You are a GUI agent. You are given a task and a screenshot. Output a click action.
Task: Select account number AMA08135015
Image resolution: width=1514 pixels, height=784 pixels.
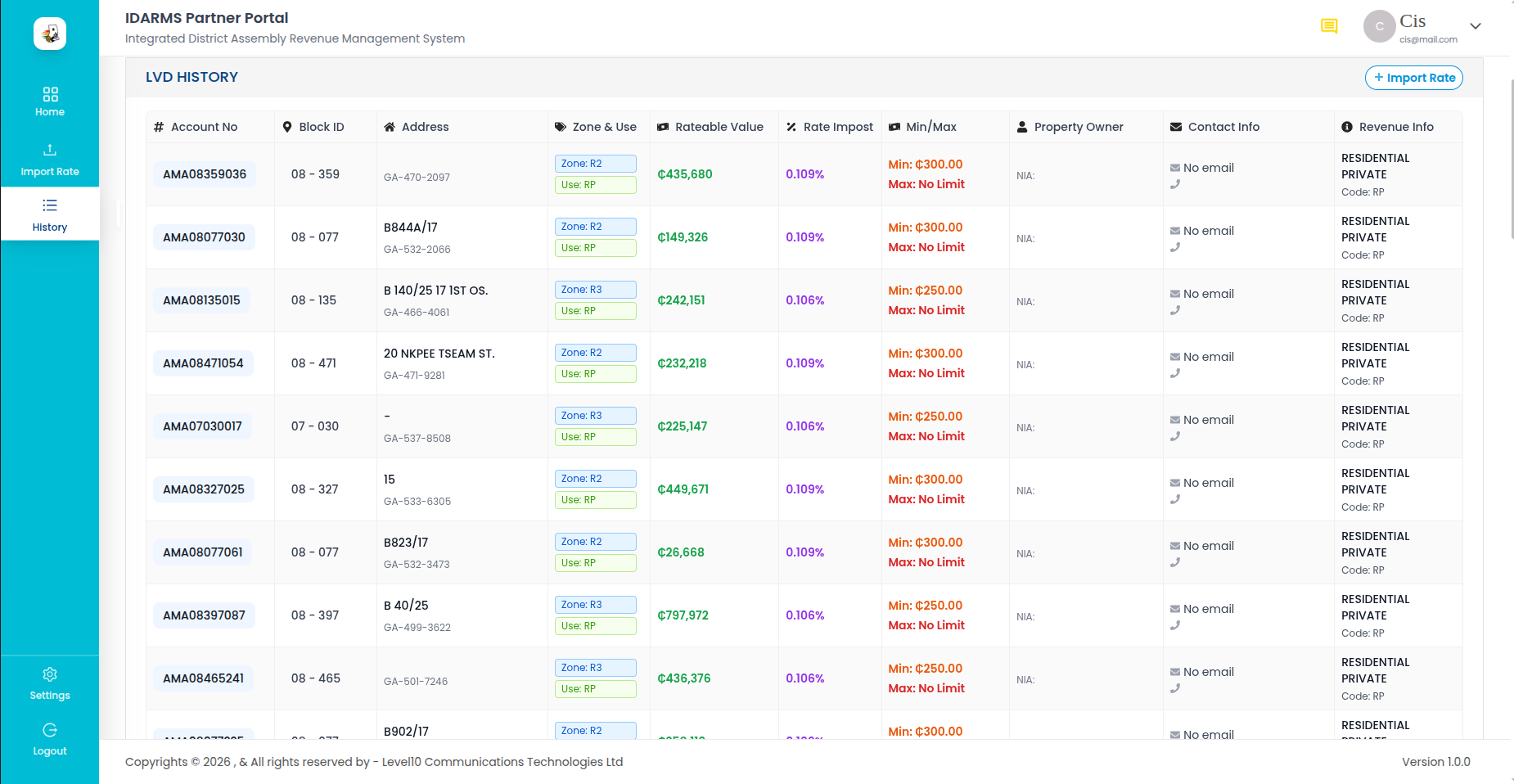[201, 300]
